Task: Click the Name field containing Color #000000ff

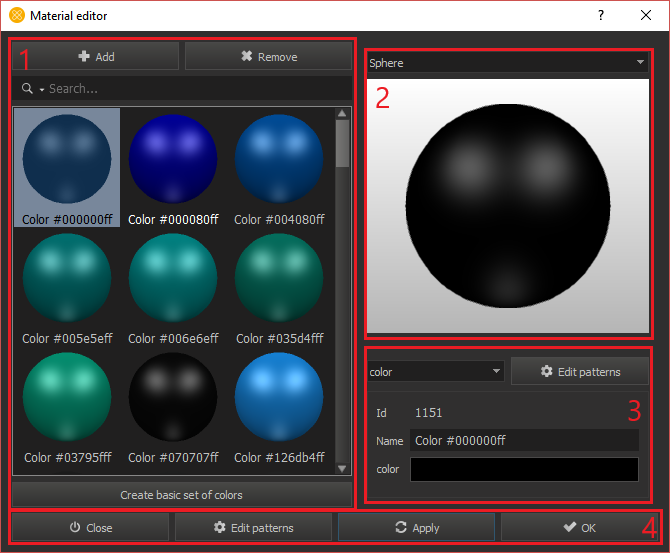Action: (524, 441)
